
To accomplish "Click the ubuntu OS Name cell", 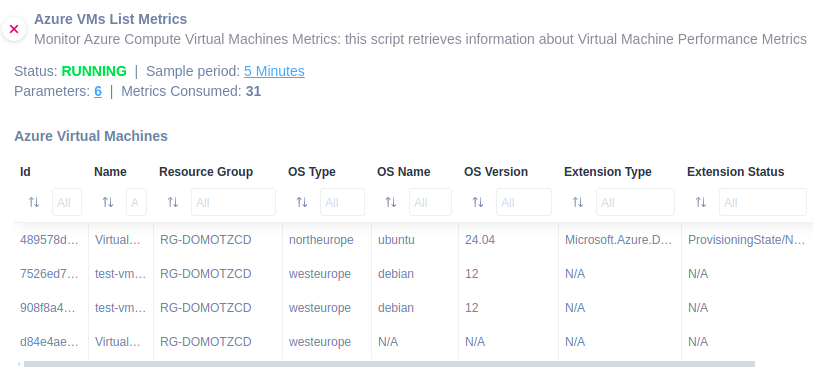I will coord(396,240).
